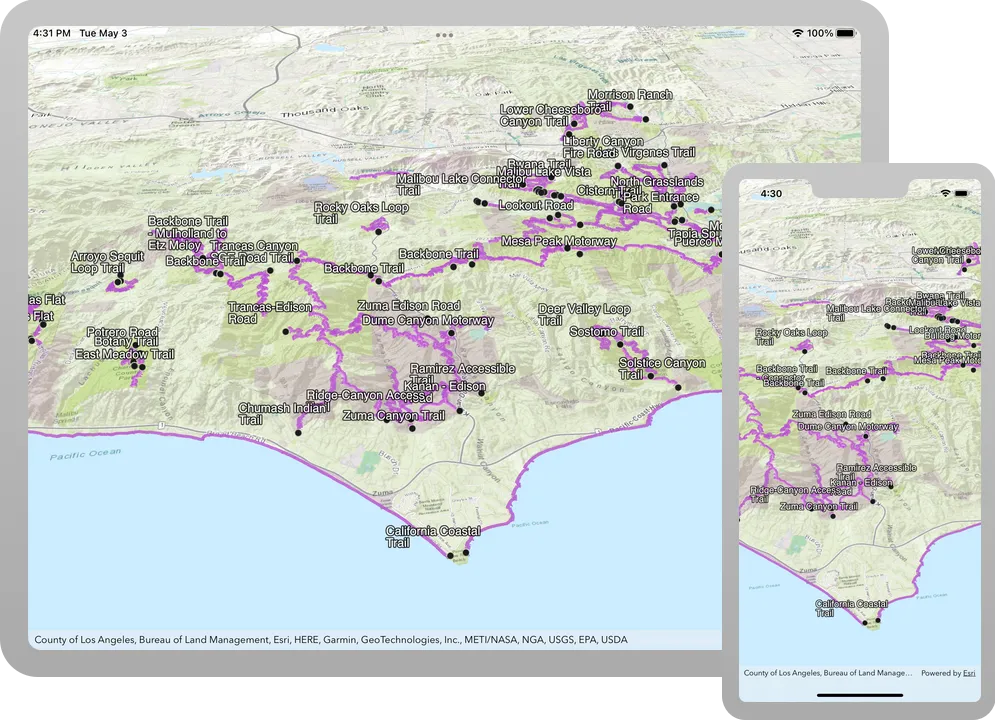
Task: Tap the iPad attribution text starting 'County of Los Angeles'
Action: [x=331, y=639]
